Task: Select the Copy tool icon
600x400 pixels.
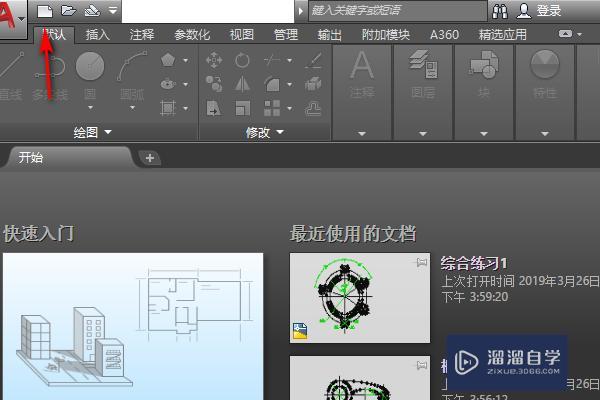Action: (214, 84)
